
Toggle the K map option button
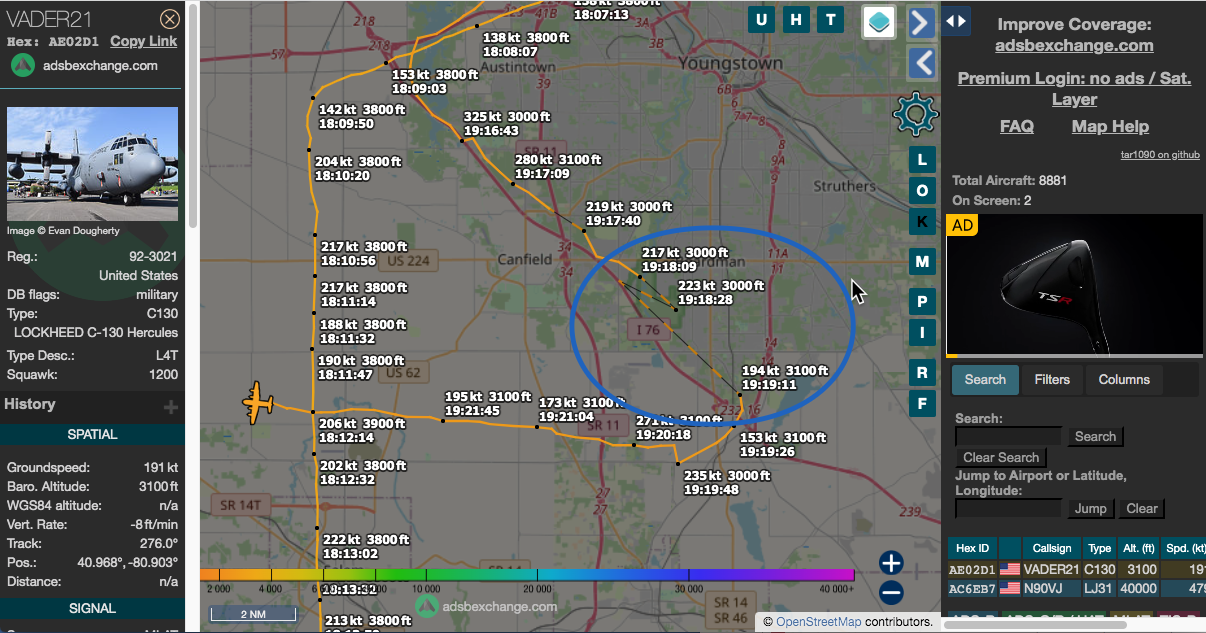(x=922, y=221)
